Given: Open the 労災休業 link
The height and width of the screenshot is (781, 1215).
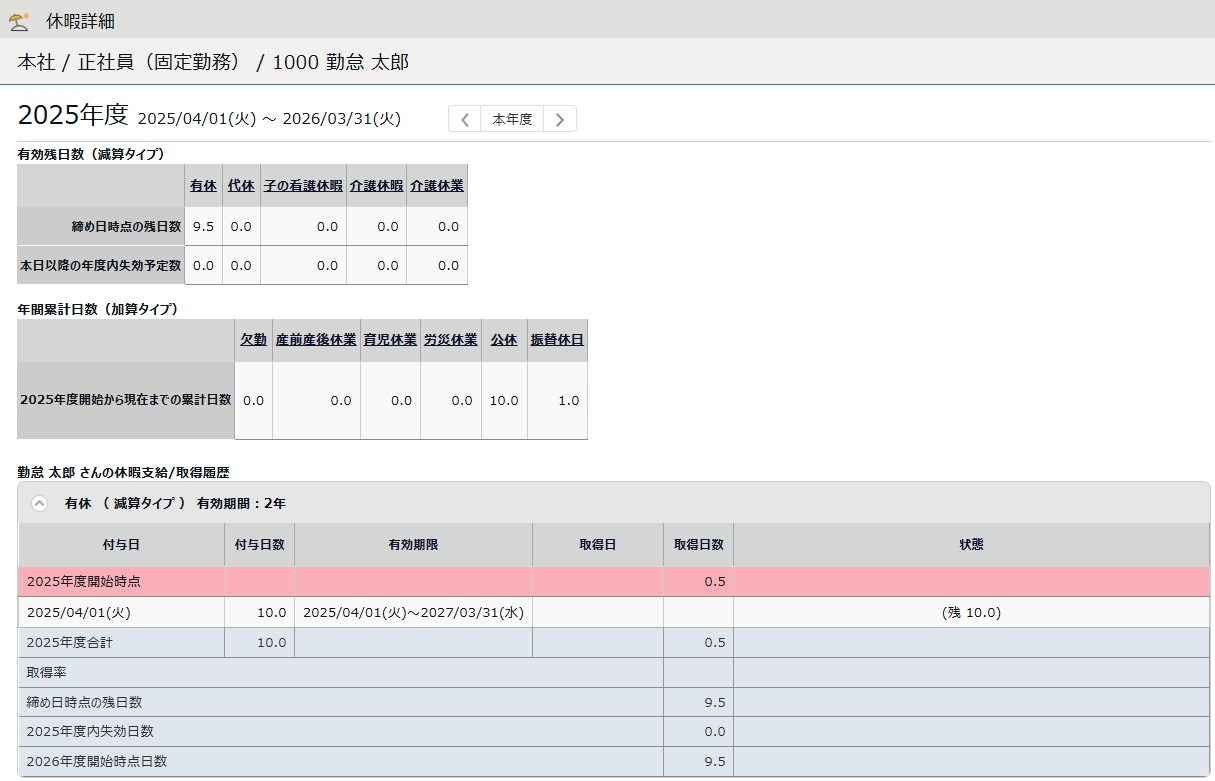Looking at the screenshot, I should click(x=450, y=340).
